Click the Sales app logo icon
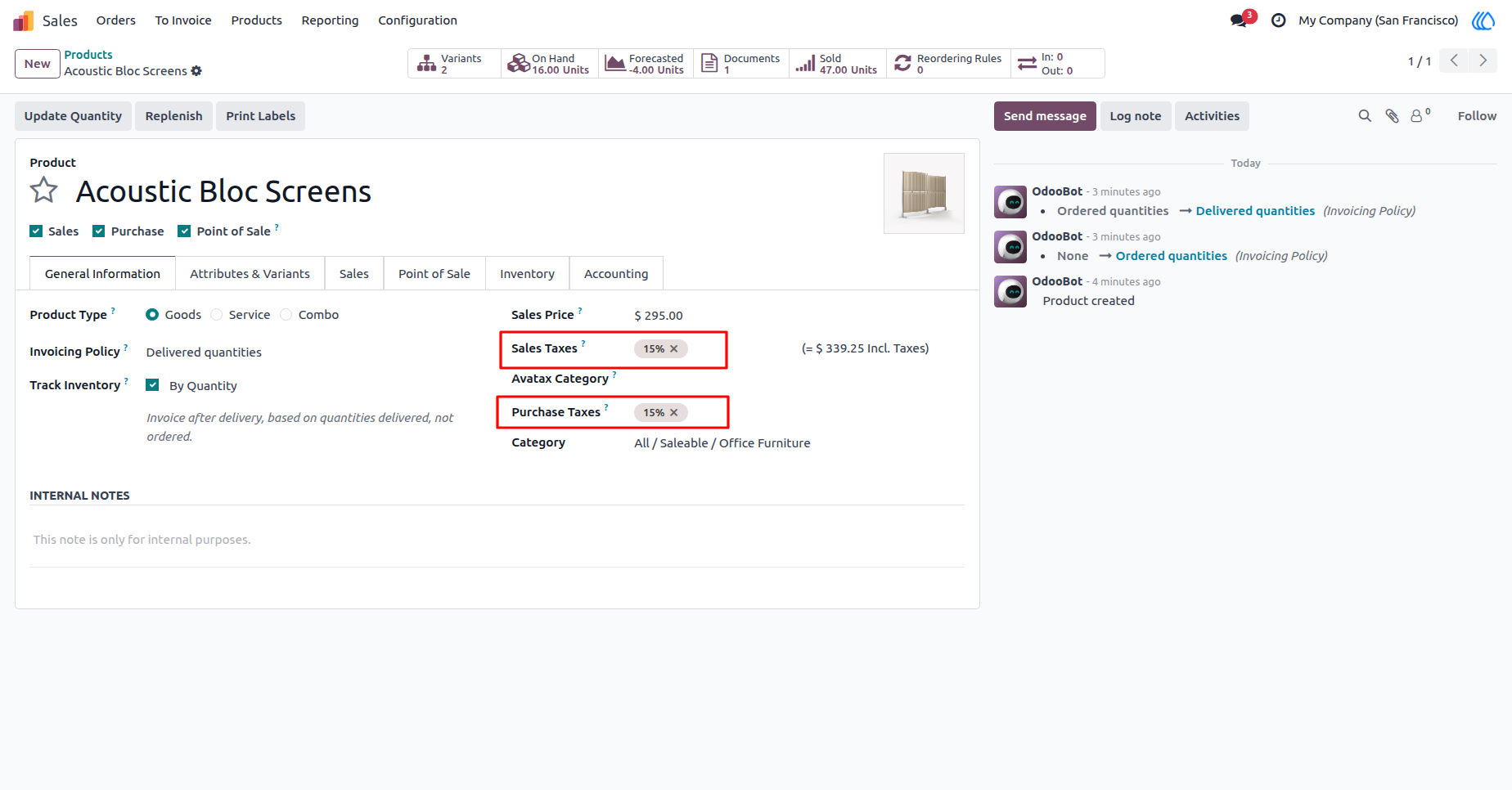This screenshot has height=790, width=1512. 23,20
